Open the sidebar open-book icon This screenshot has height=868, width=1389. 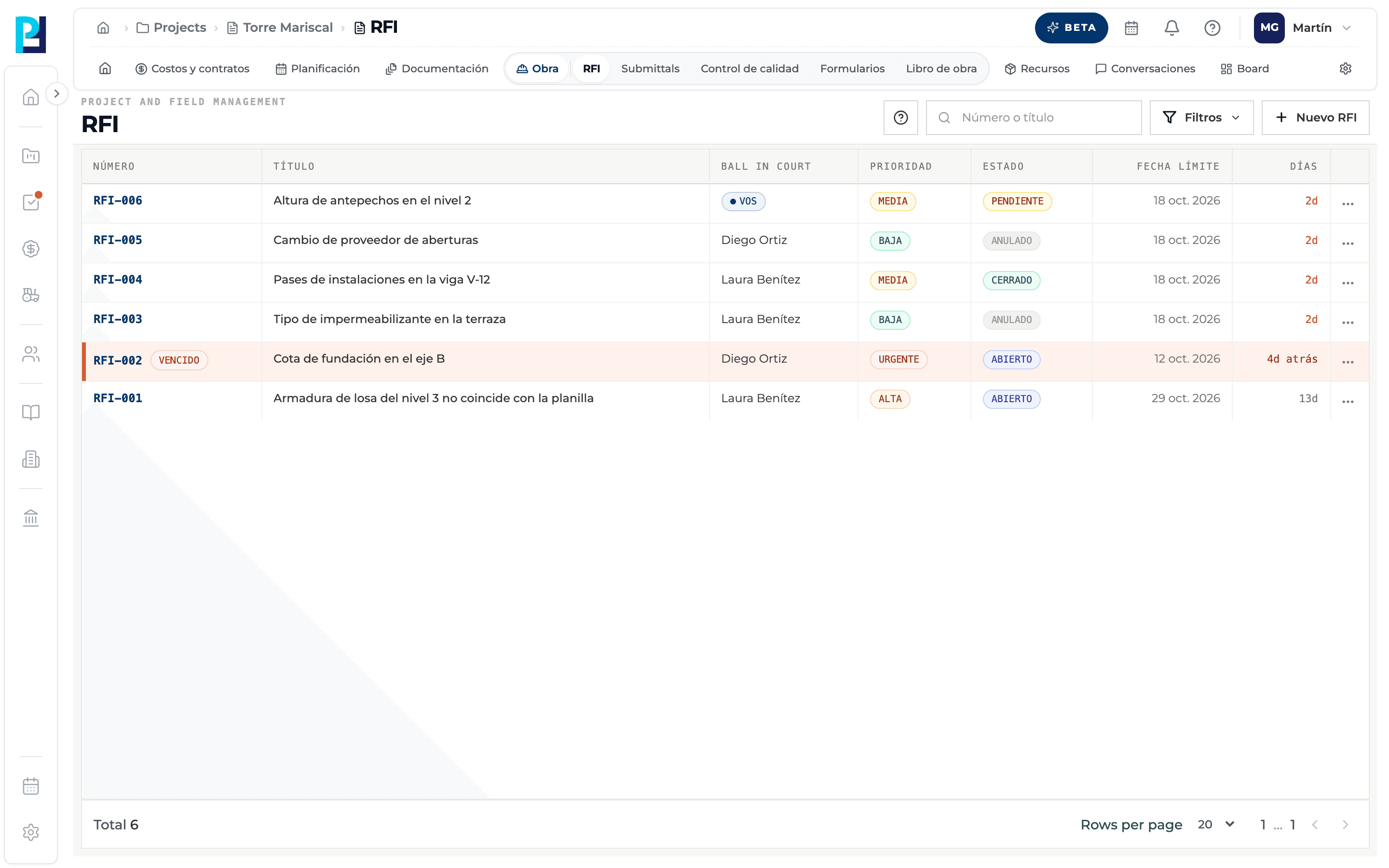click(x=30, y=413)
